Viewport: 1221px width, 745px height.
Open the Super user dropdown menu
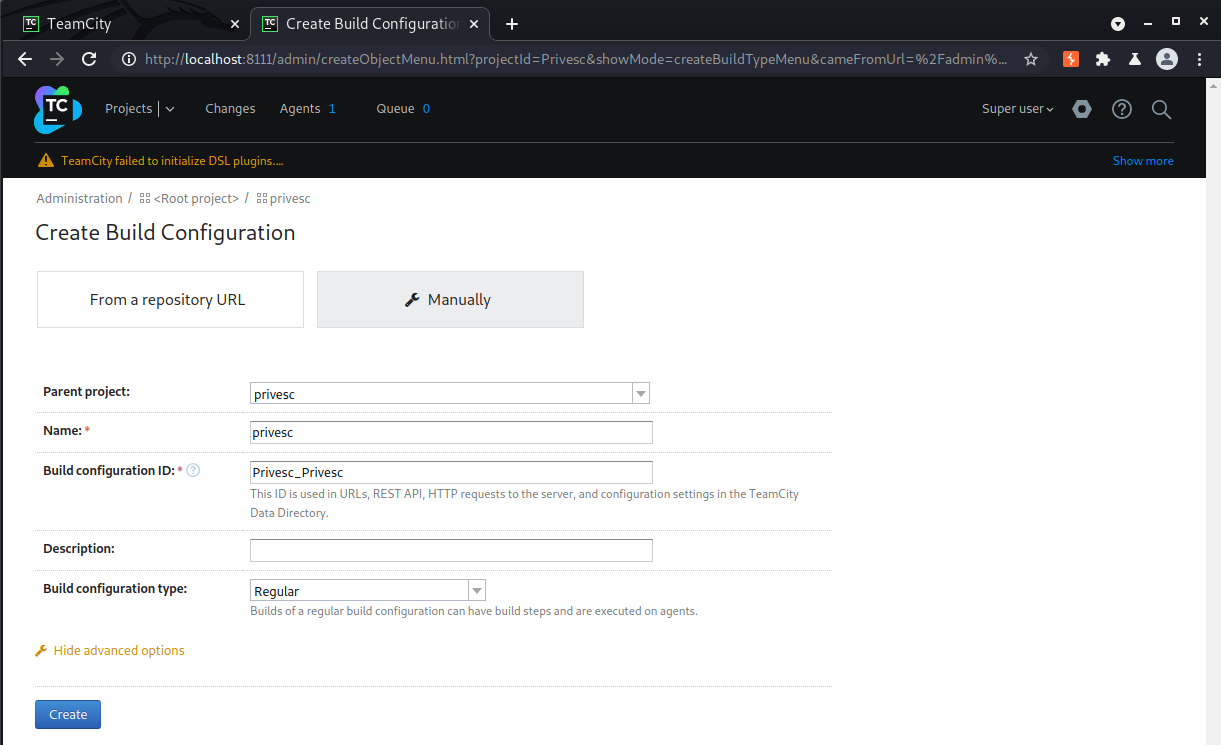1017,109
